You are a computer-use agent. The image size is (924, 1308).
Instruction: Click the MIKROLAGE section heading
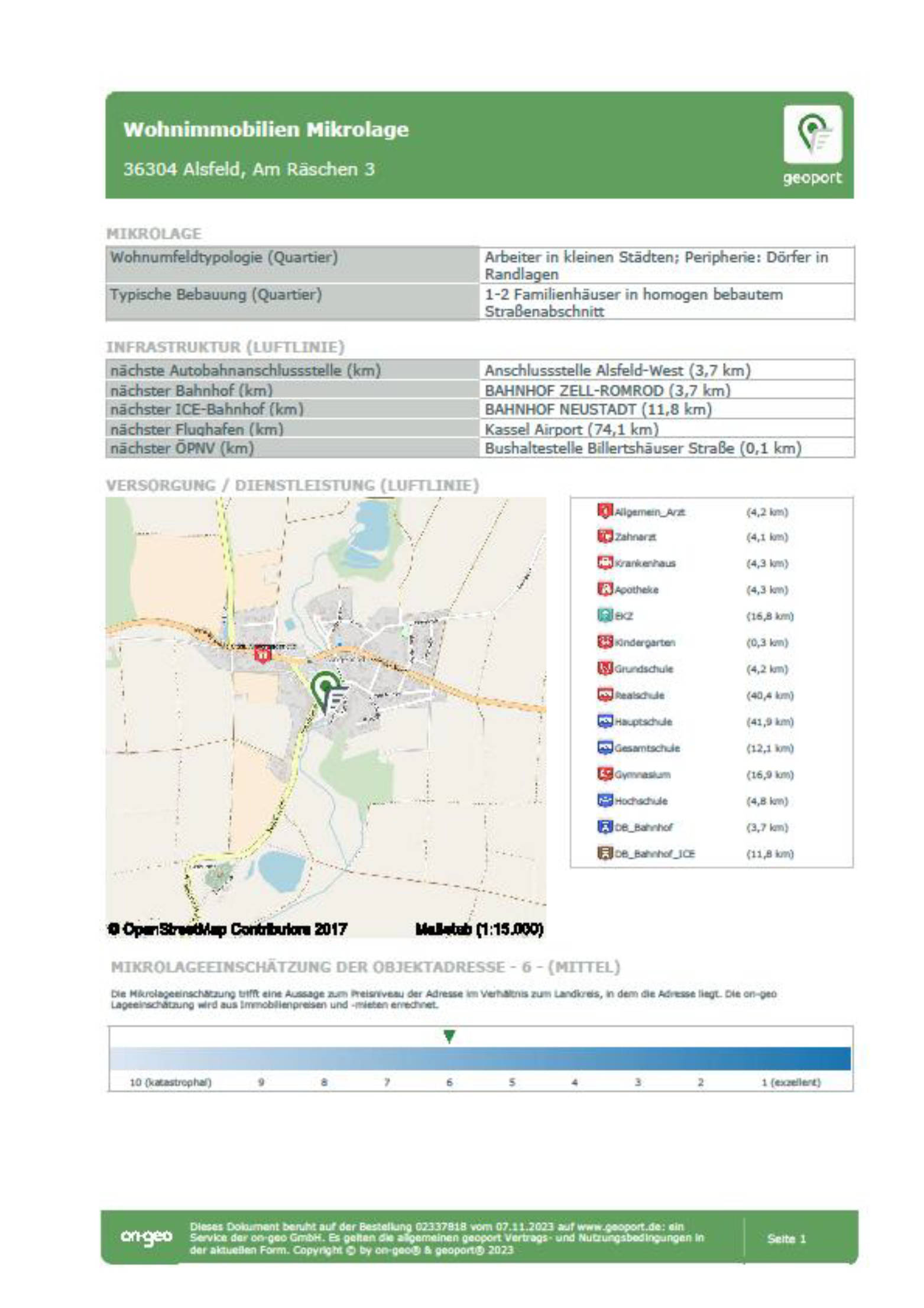click(x=154, y=234)
